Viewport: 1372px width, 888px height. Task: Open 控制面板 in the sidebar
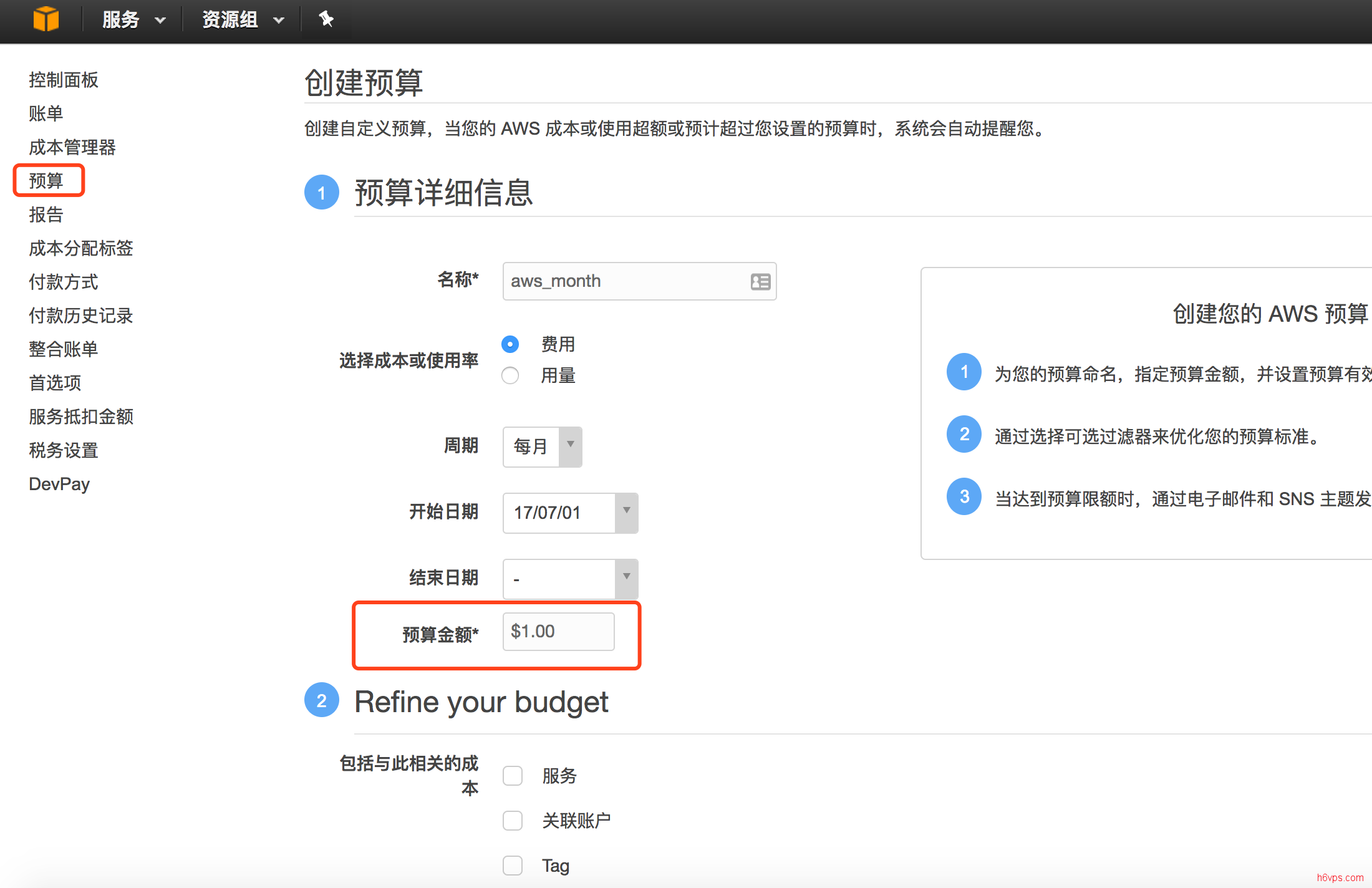click(x=64, y=80)
